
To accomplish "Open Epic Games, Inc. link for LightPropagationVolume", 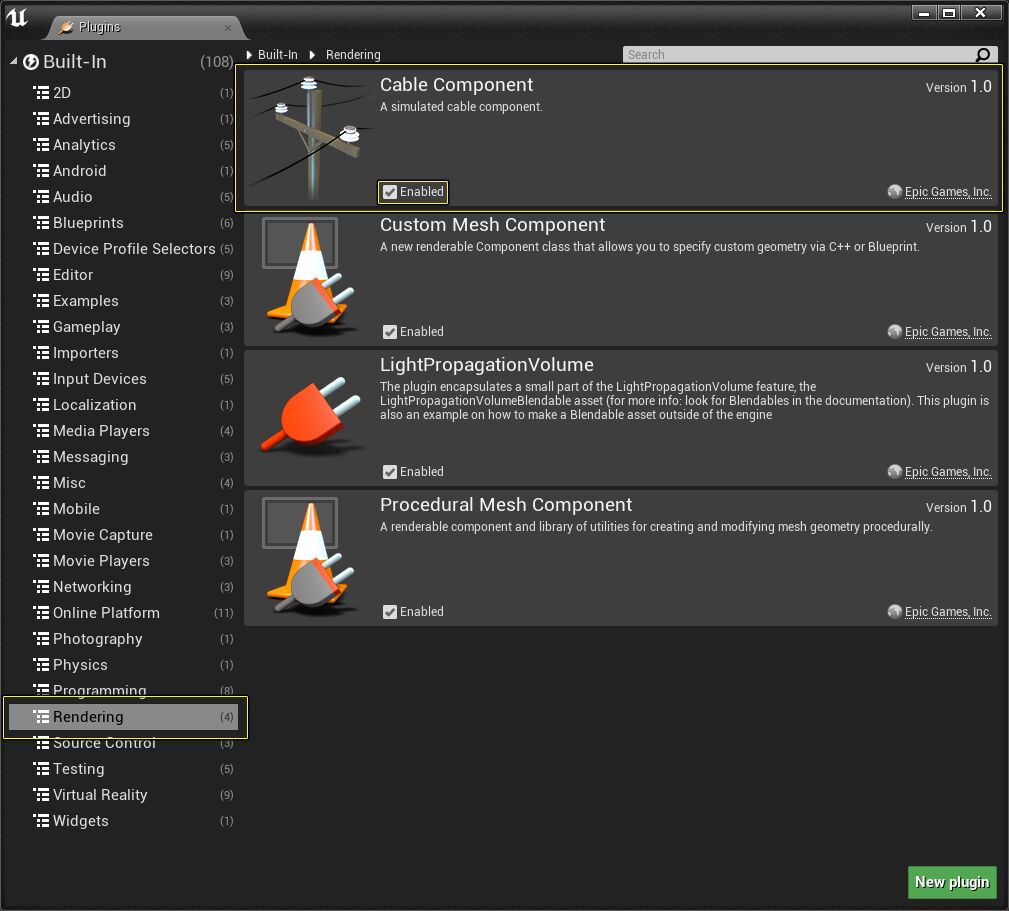I will 947,472.
